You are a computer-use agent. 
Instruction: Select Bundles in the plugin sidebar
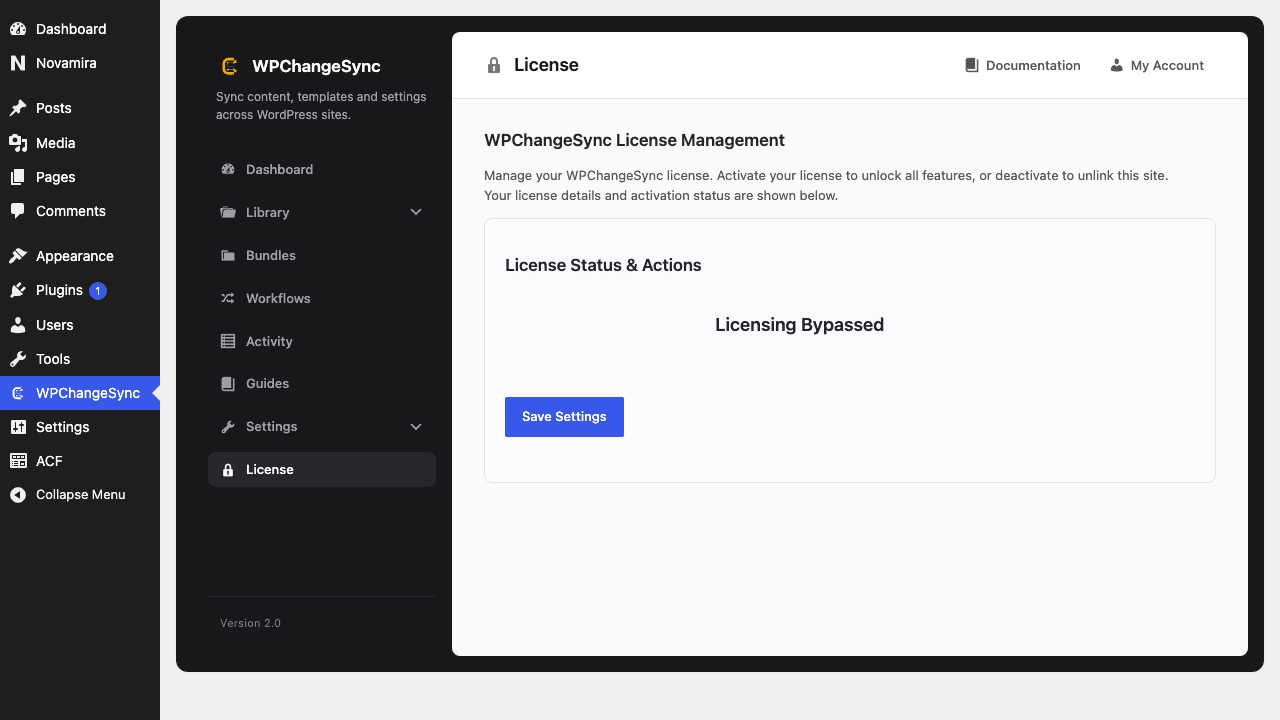(322, 255)
